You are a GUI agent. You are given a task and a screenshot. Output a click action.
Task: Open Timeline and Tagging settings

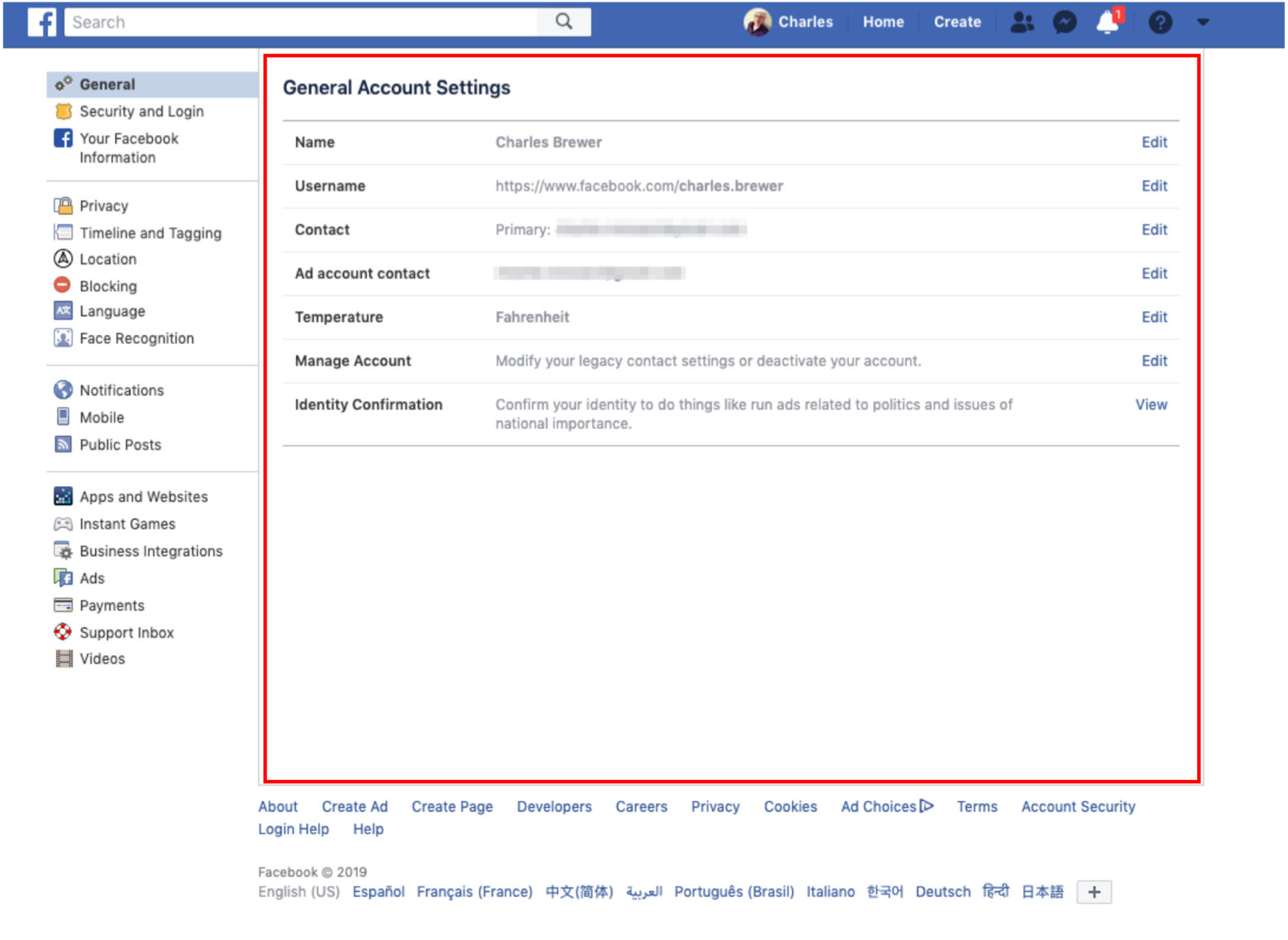[150, 233]
